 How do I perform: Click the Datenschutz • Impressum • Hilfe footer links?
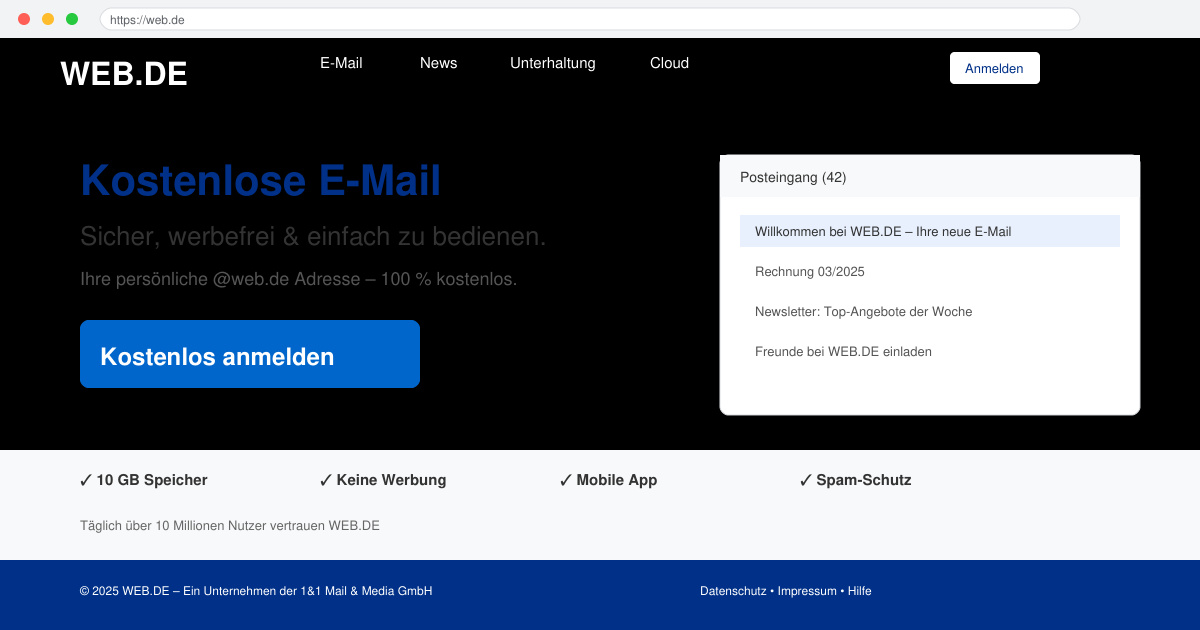point(785,591)
